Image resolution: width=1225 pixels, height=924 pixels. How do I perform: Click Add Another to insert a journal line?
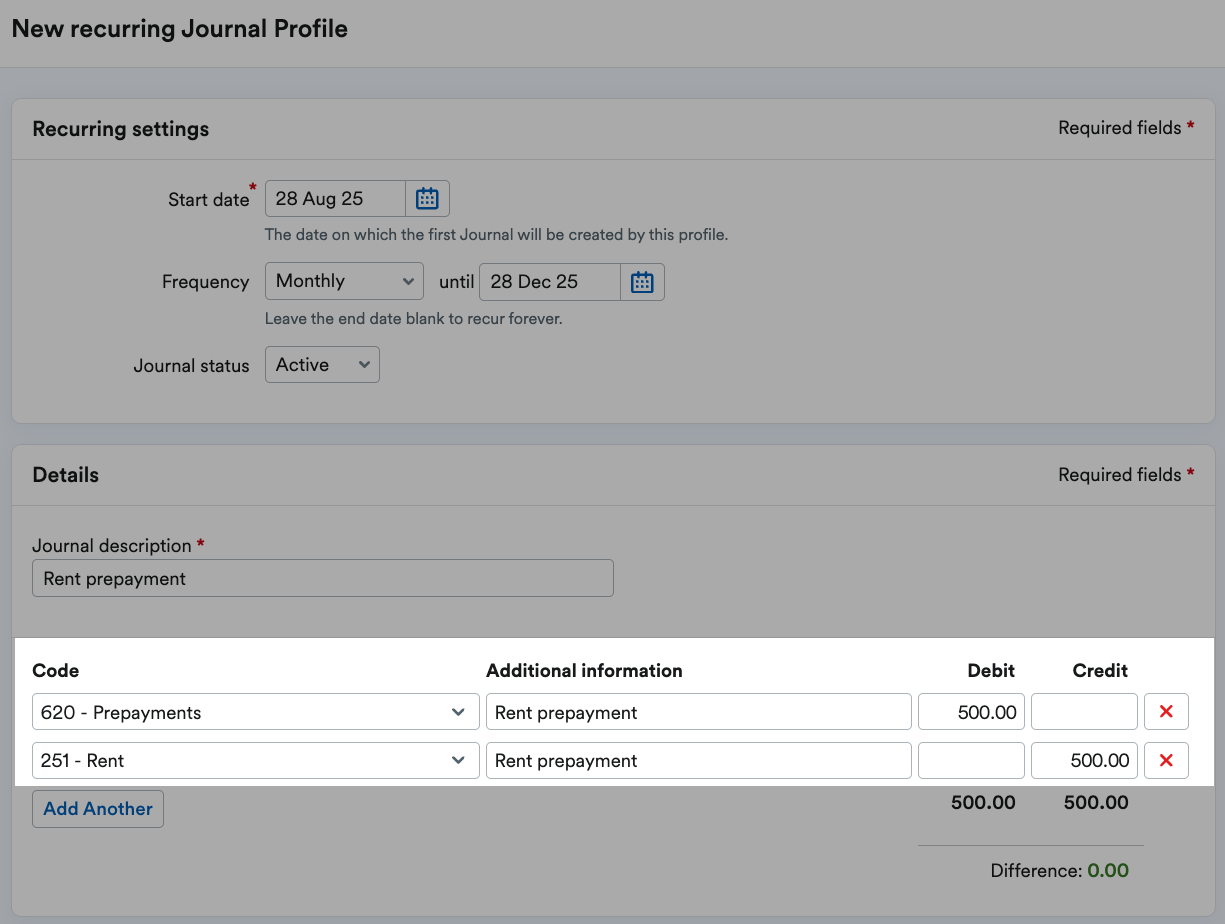(97, 808)
